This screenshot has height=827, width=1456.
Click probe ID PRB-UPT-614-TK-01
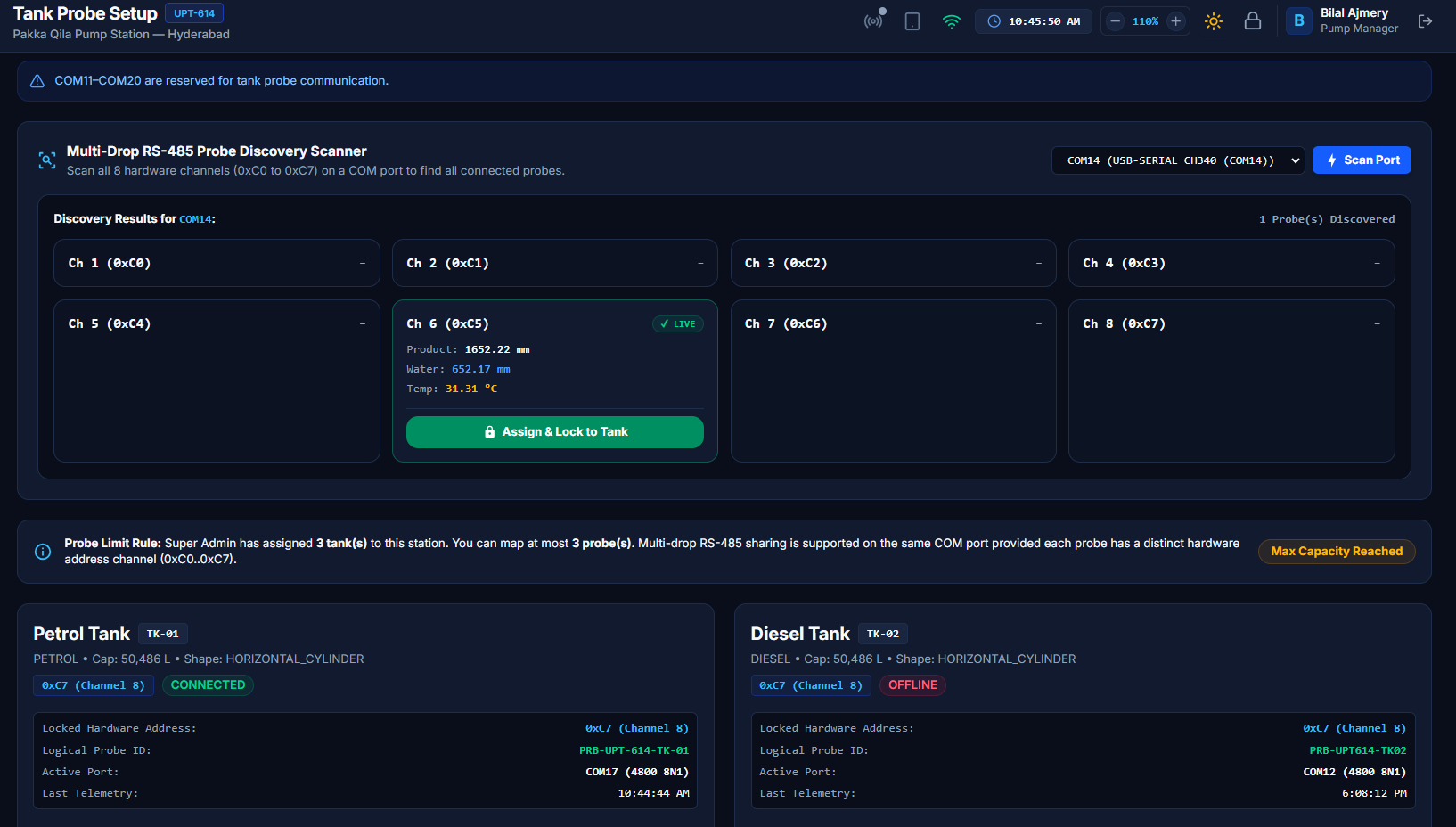(x=634, y=750)
